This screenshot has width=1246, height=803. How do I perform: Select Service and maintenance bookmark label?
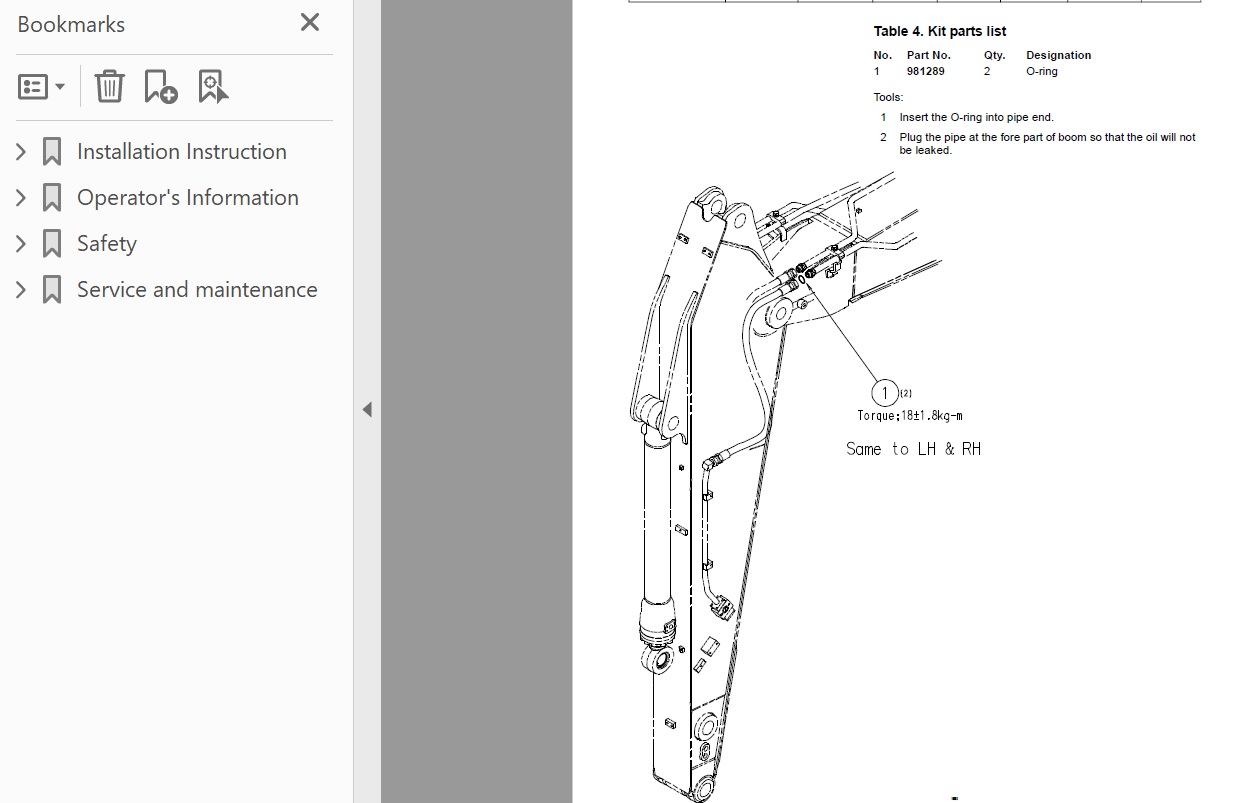[x=197, y=290]
